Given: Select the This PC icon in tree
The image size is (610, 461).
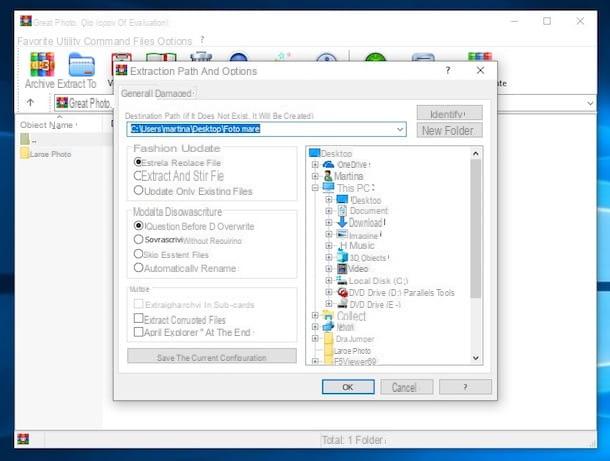Looking at the screenshot, I should coord(328,188).
